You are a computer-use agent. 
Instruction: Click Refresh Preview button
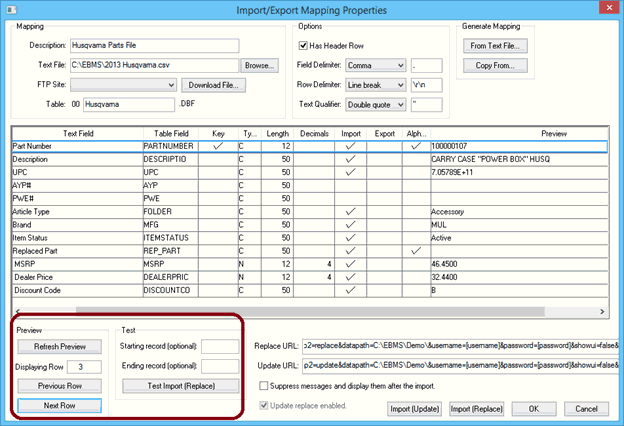click(x=60, y=346)
